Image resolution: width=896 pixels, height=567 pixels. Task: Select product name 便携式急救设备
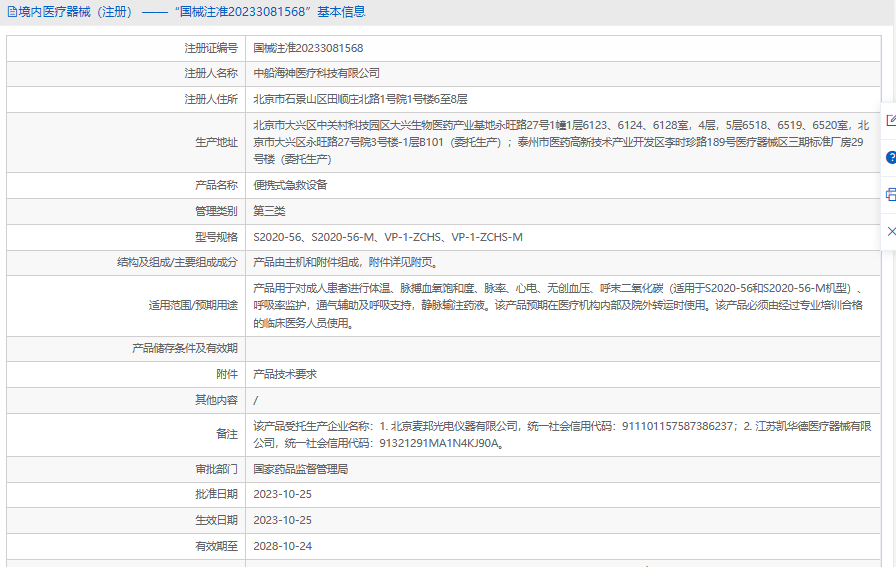290,185
